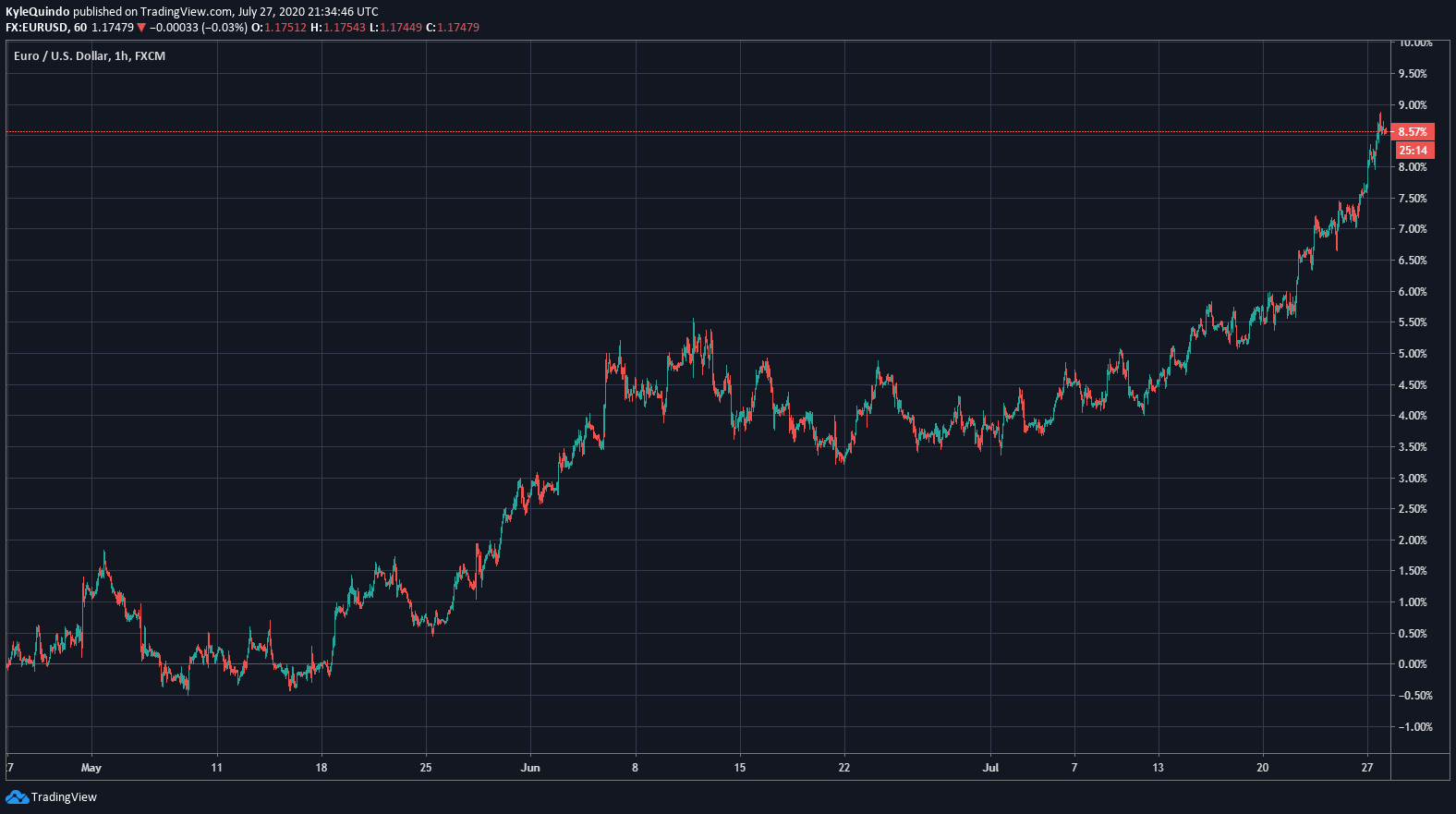This screenshot has width=1456, height=814.
Task: Click the 18 date label on the time axis
Action: (x=322, y=768)
